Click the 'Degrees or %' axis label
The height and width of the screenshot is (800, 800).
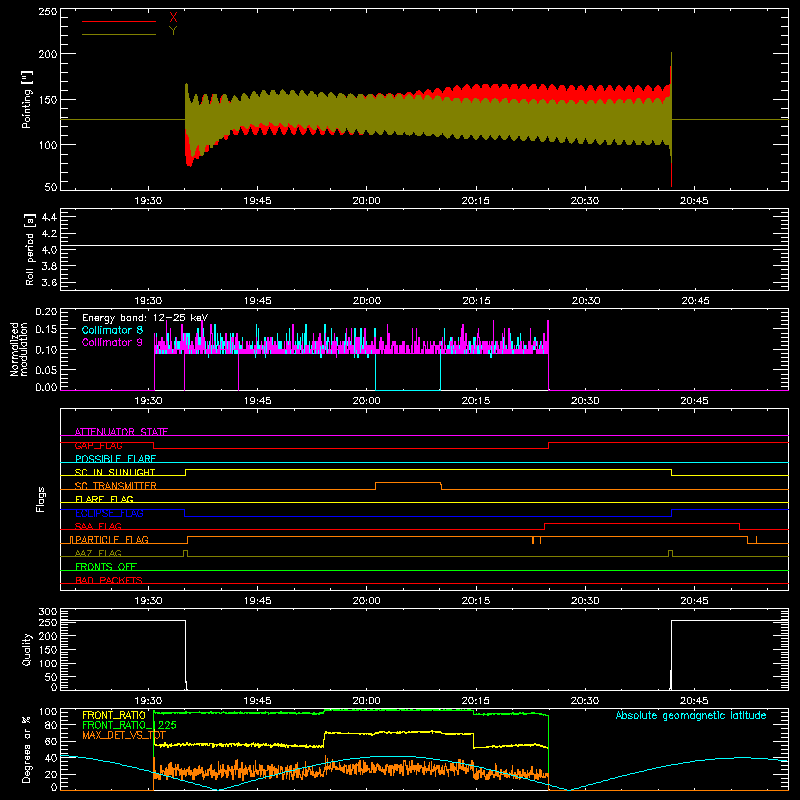pyautogui.click(x=26, y=749)
